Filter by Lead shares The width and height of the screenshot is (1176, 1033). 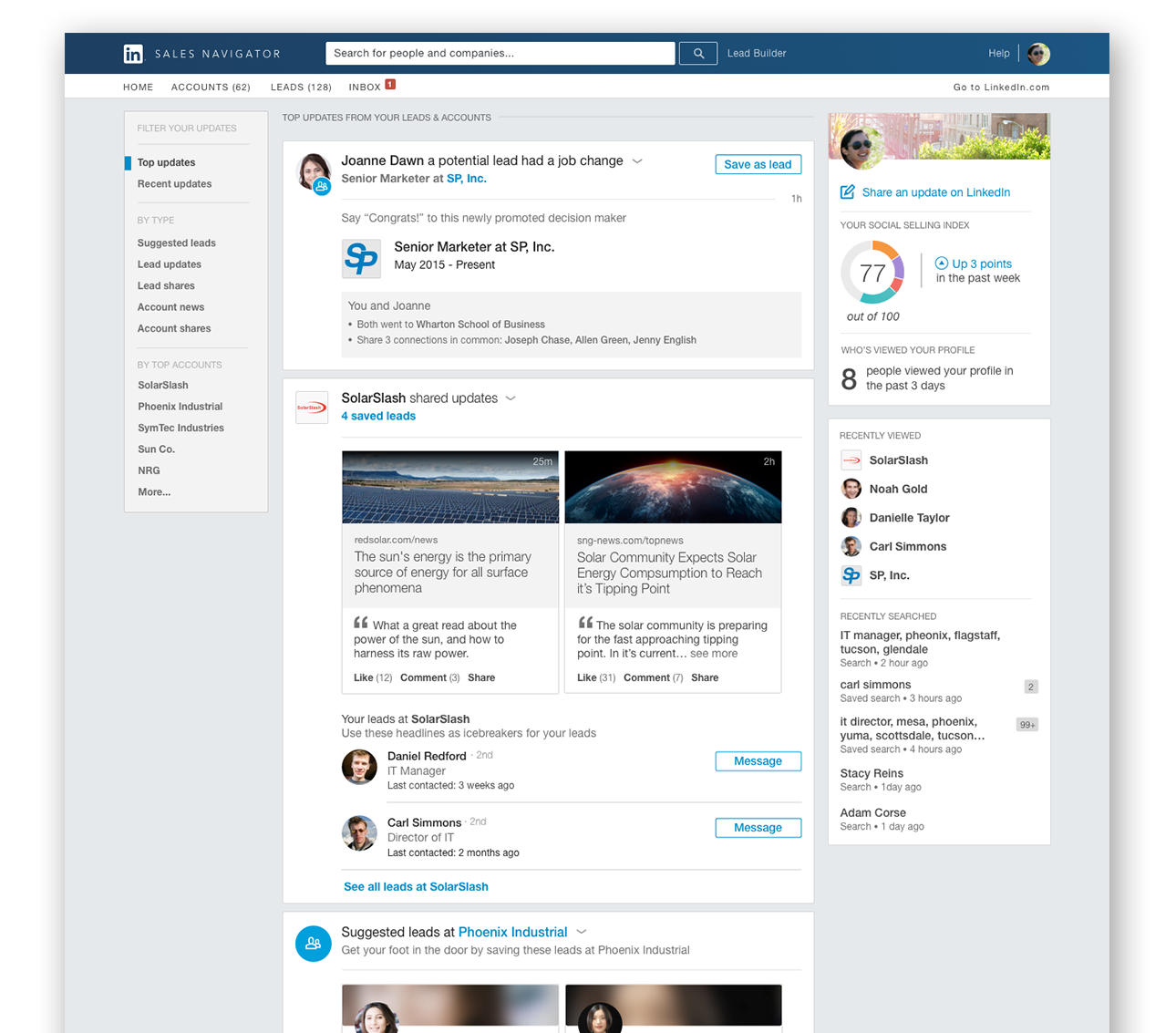click(x=166, y=286)
